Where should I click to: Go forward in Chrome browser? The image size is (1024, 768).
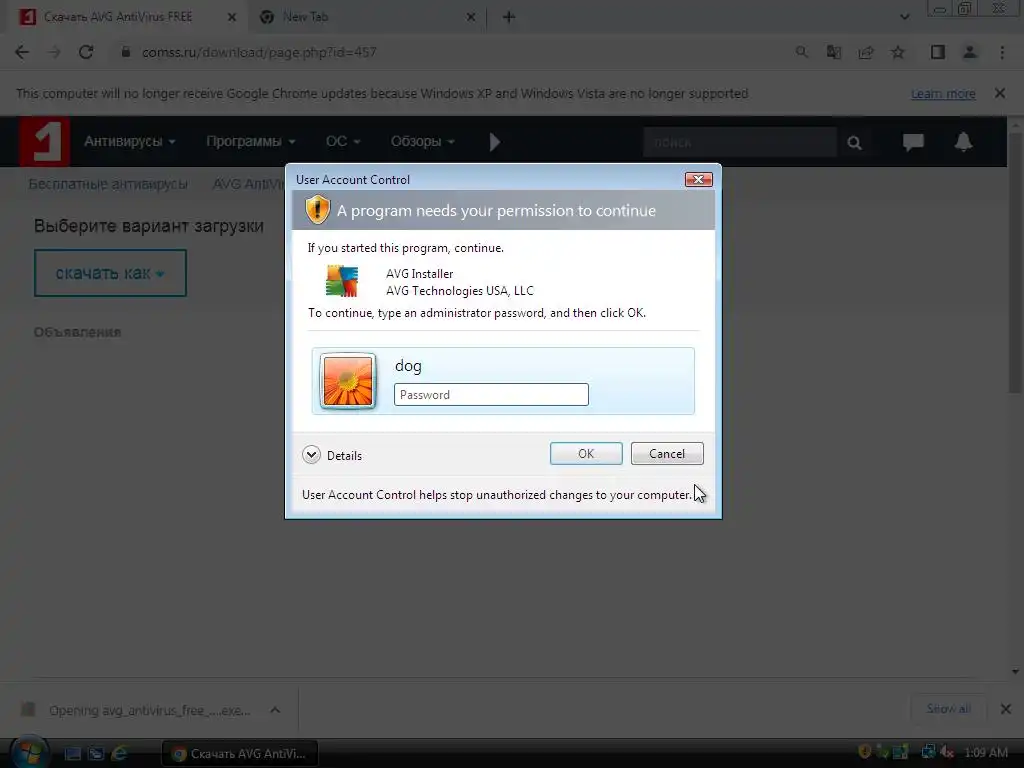[x=54, y=52]
